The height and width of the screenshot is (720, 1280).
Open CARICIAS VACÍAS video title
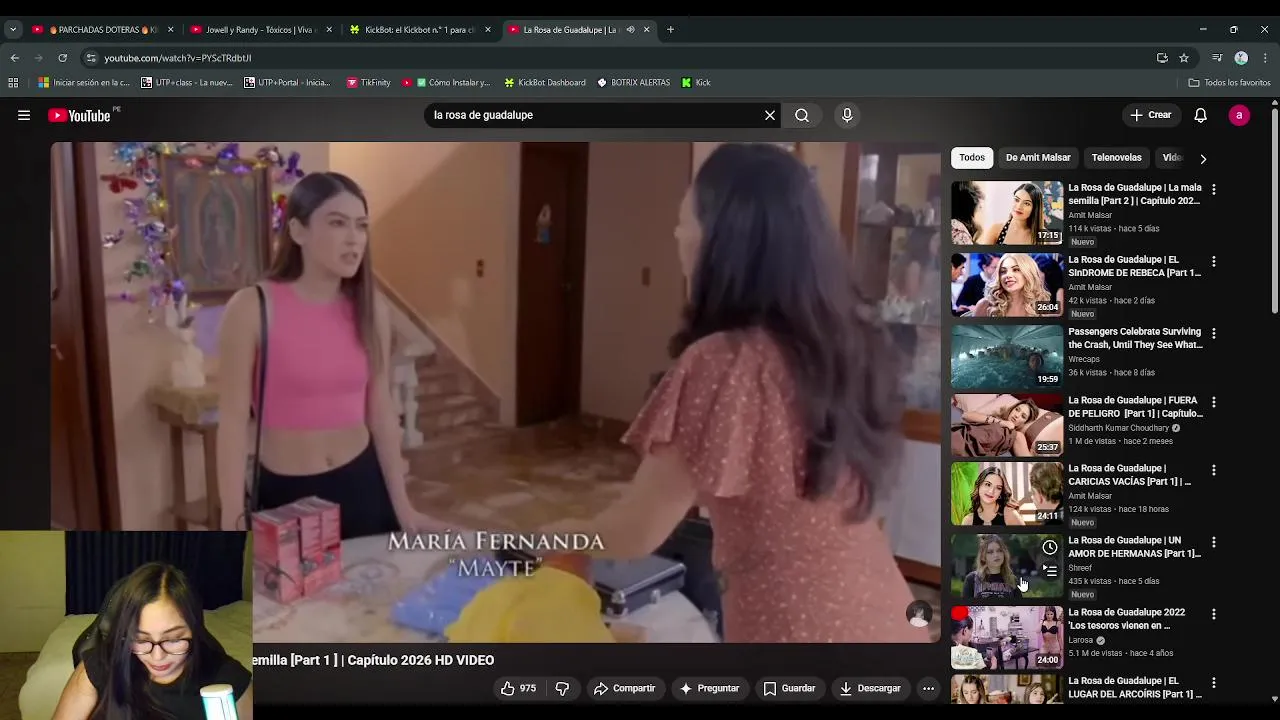(1130, 475)
